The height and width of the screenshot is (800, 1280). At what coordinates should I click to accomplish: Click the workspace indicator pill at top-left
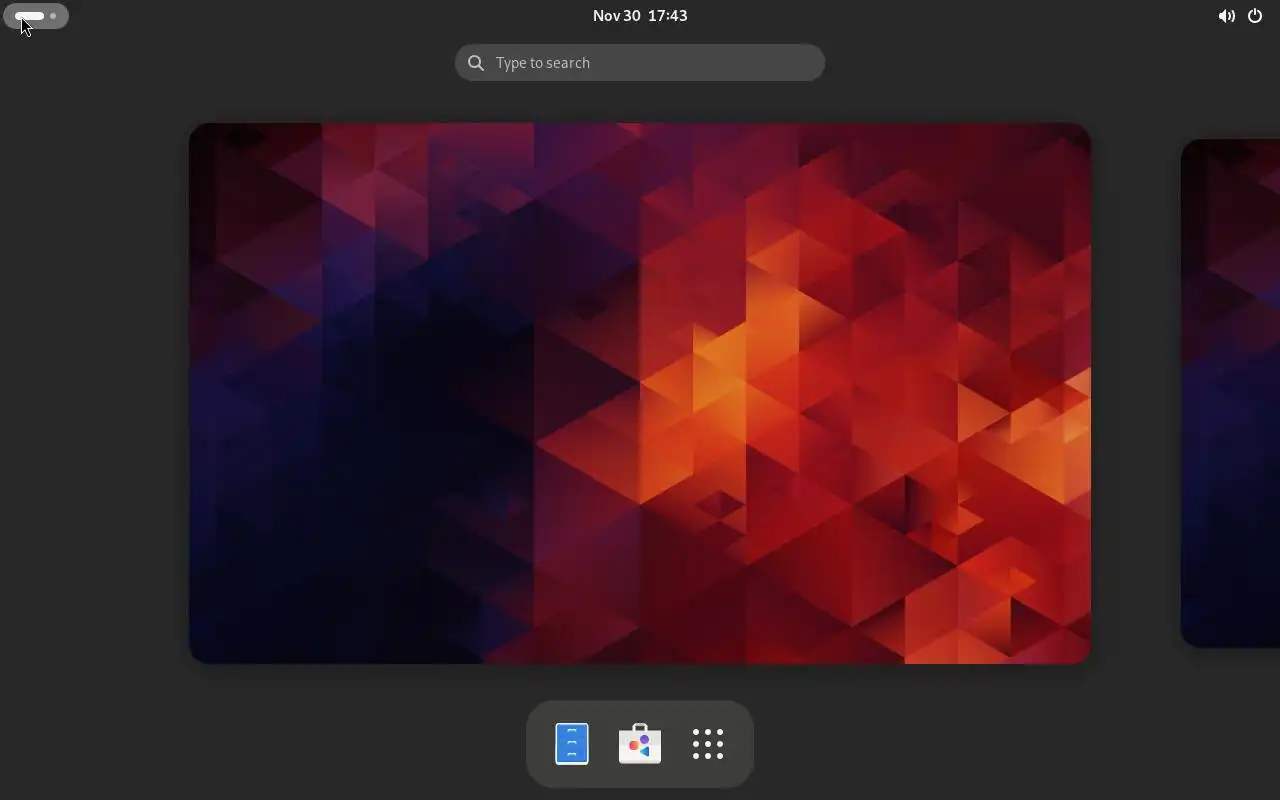click(x=36, y=16)
